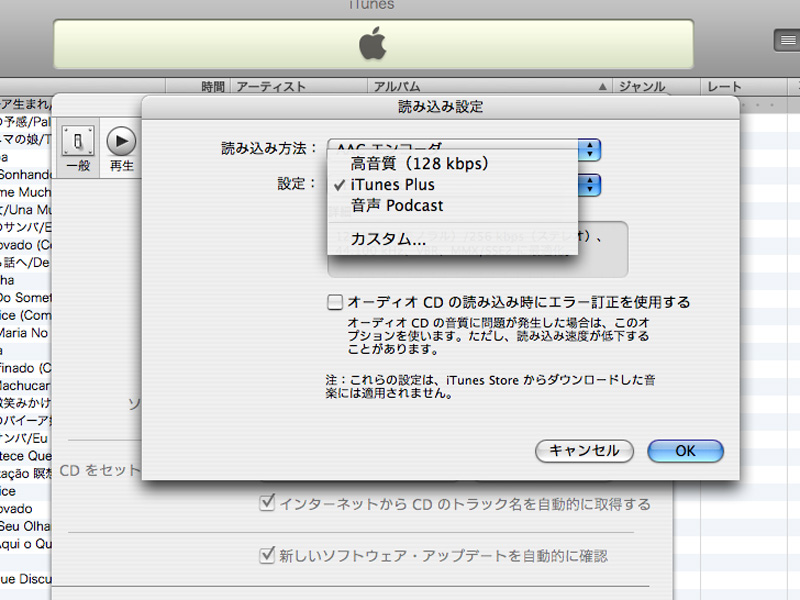Select 高音質 (128 kbps) from the menu
Screen dimensions: 800x600
[419, 163]
